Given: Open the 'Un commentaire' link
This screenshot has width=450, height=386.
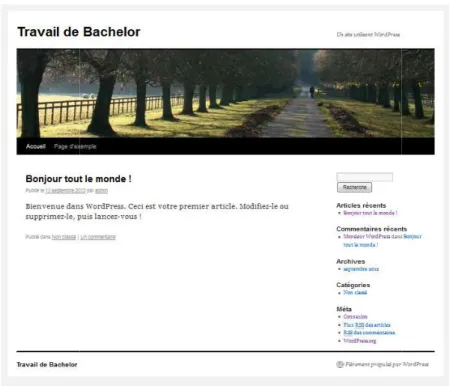Looking at the screenshot, I should [x=98, y=237].
